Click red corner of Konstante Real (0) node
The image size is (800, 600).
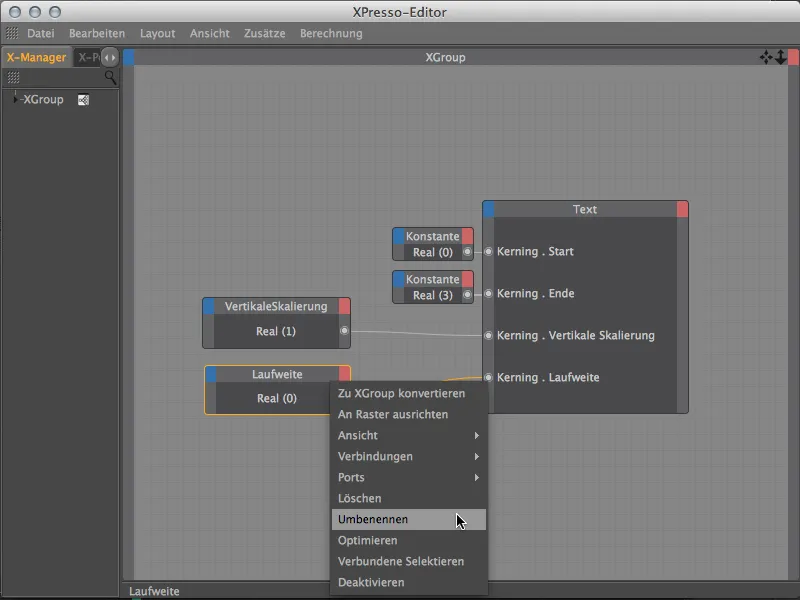467,236
